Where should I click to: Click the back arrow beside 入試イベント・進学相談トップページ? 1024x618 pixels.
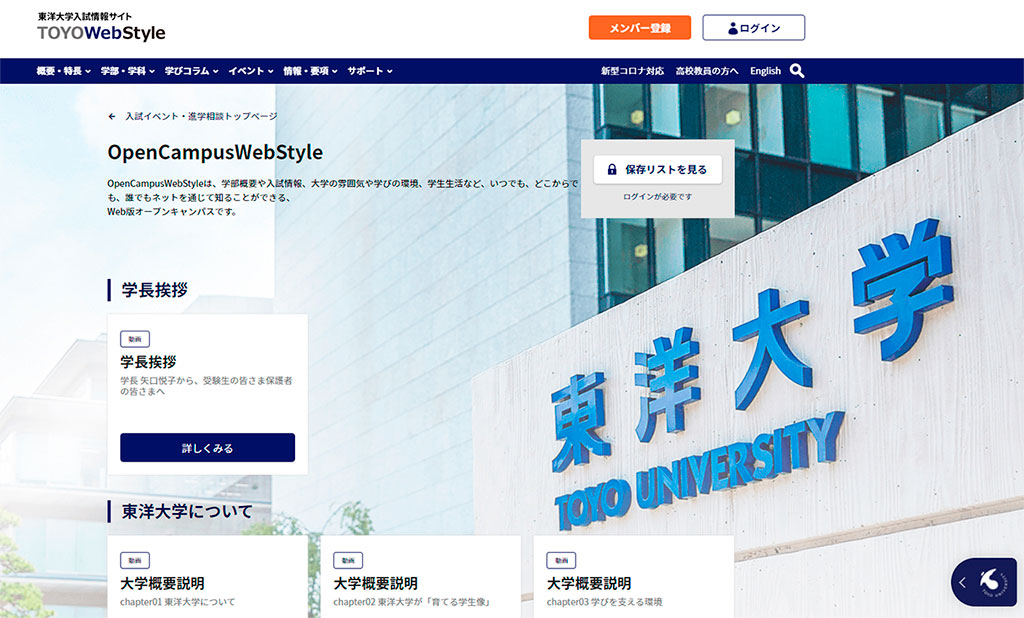(112, 116)
